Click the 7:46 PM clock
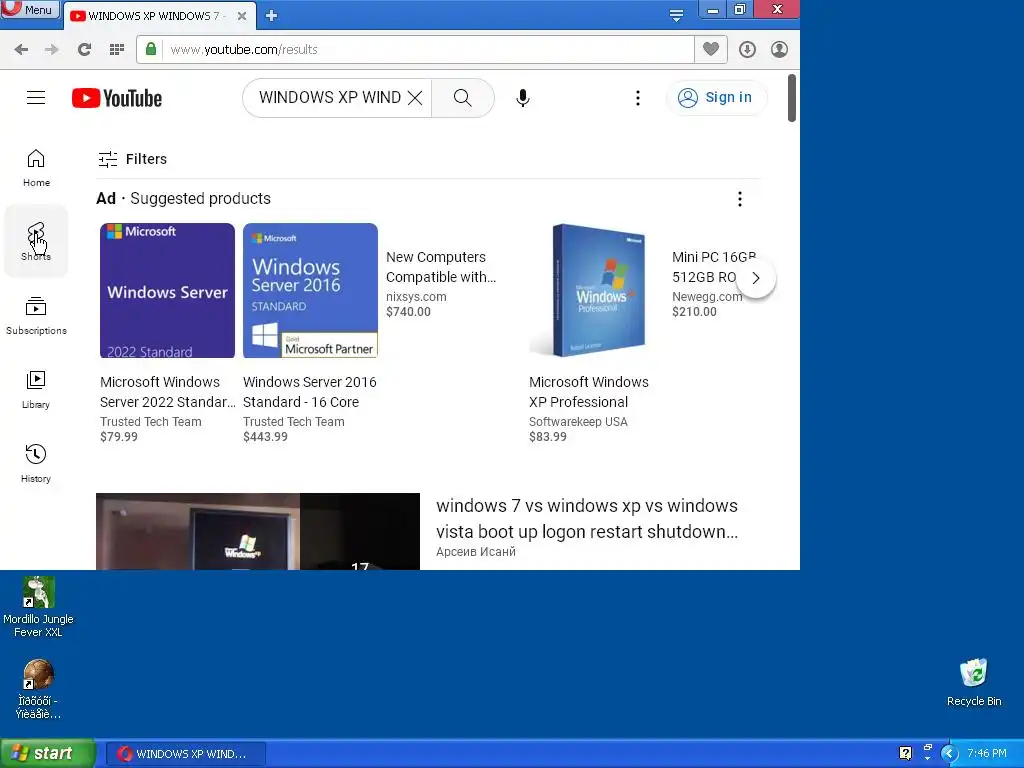This screenshot has width=1024, height=768. click(987, 754)
